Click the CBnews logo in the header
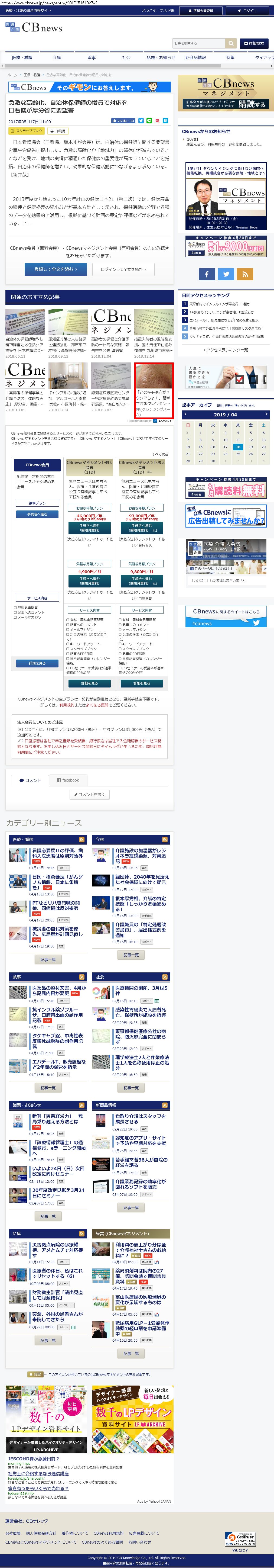The height and width of the screenshot is (1568, 274). 34,27
